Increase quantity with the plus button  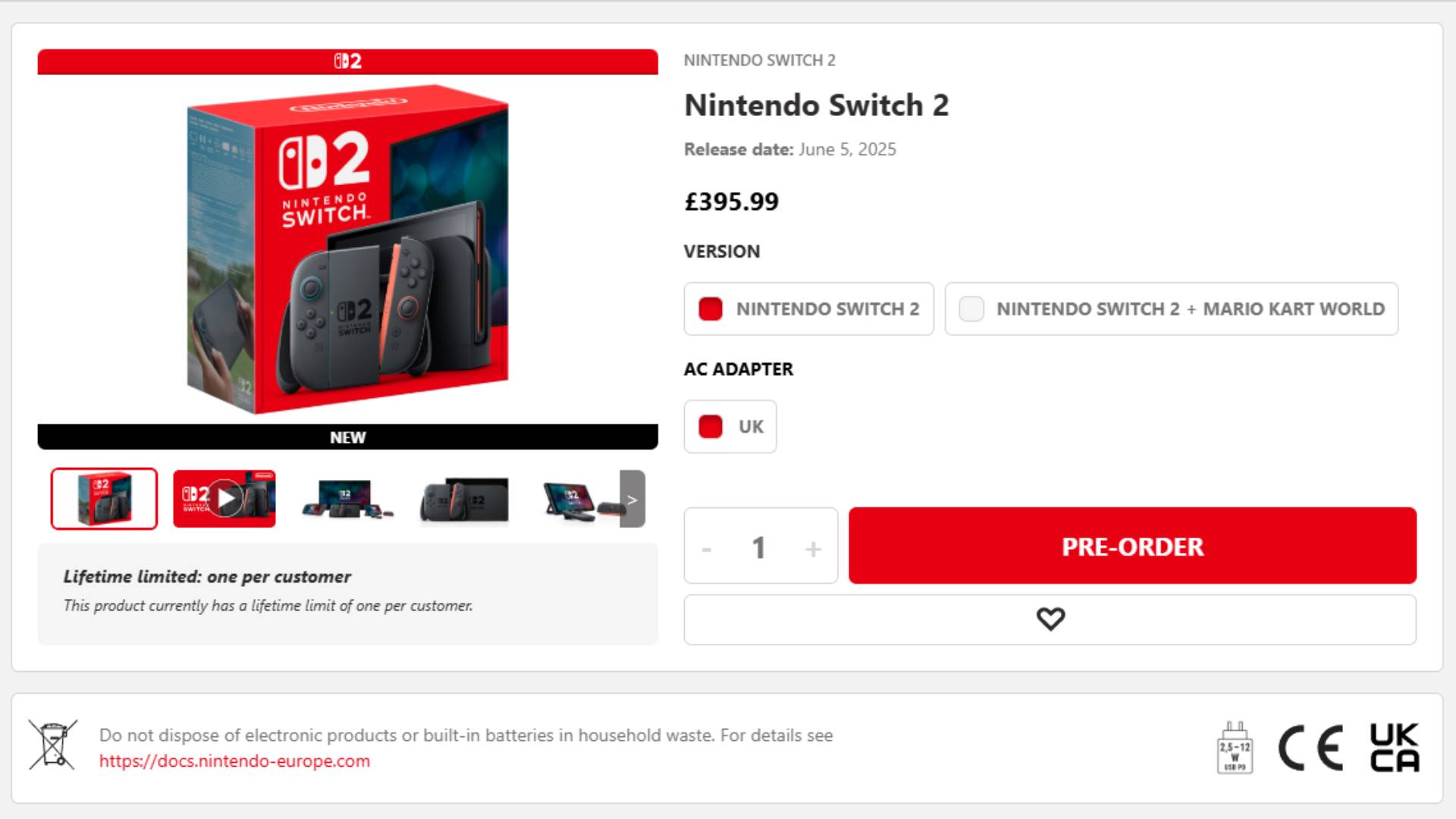coord(813,548)
